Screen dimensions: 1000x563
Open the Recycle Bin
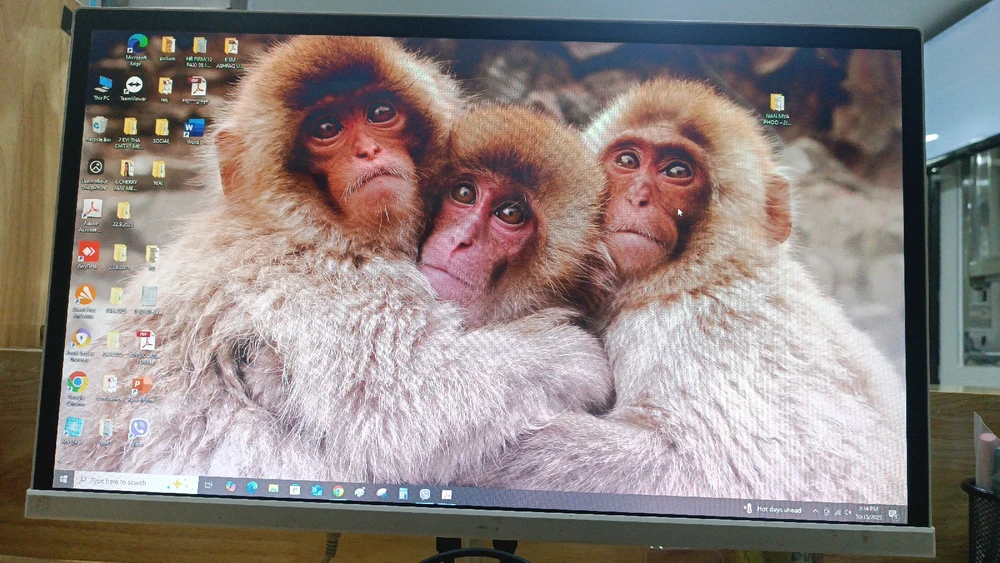[99, 125]
